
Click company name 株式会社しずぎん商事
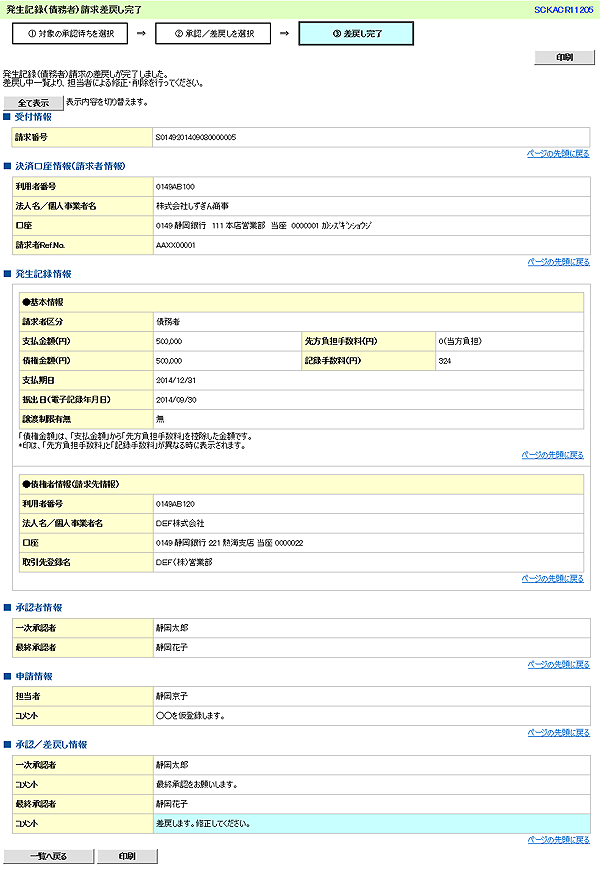[x=192, y=206]
